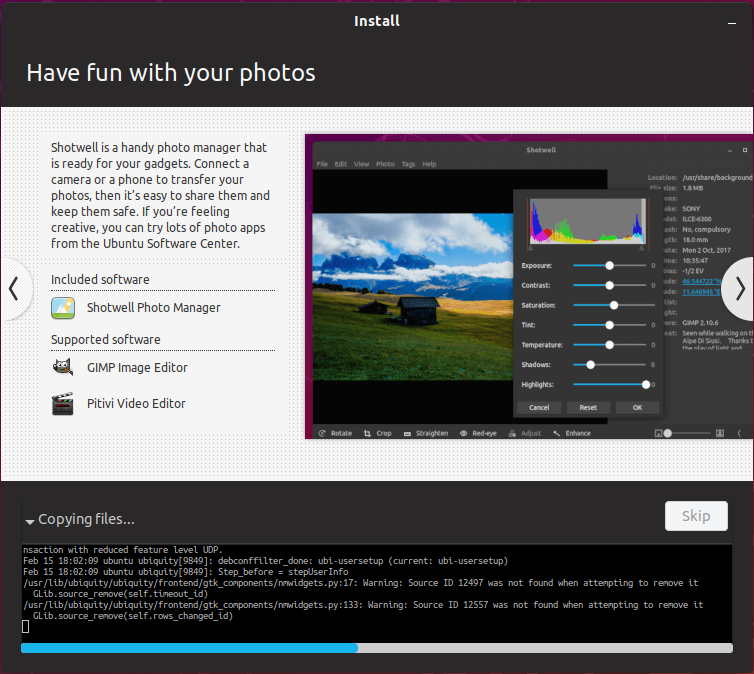Click the Rotate tool in Shotwell toolbar
This screenshot has height=674, width=754.
(322, 433)
